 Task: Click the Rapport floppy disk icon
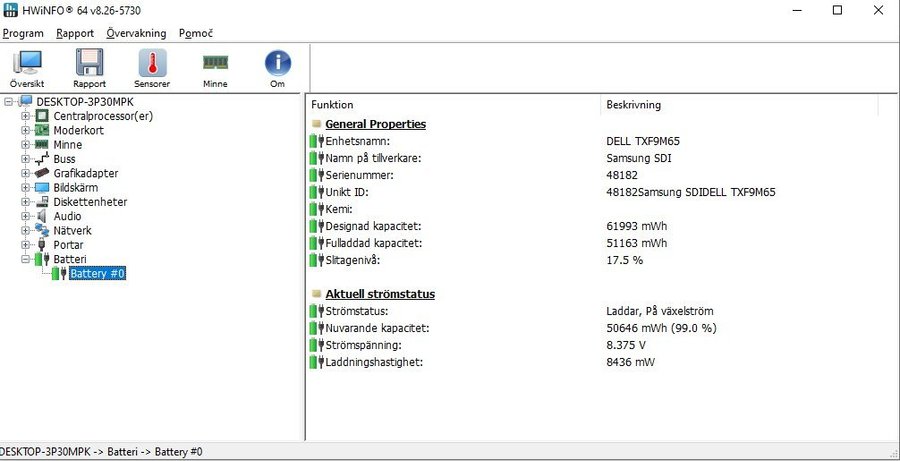click(89, 63)
